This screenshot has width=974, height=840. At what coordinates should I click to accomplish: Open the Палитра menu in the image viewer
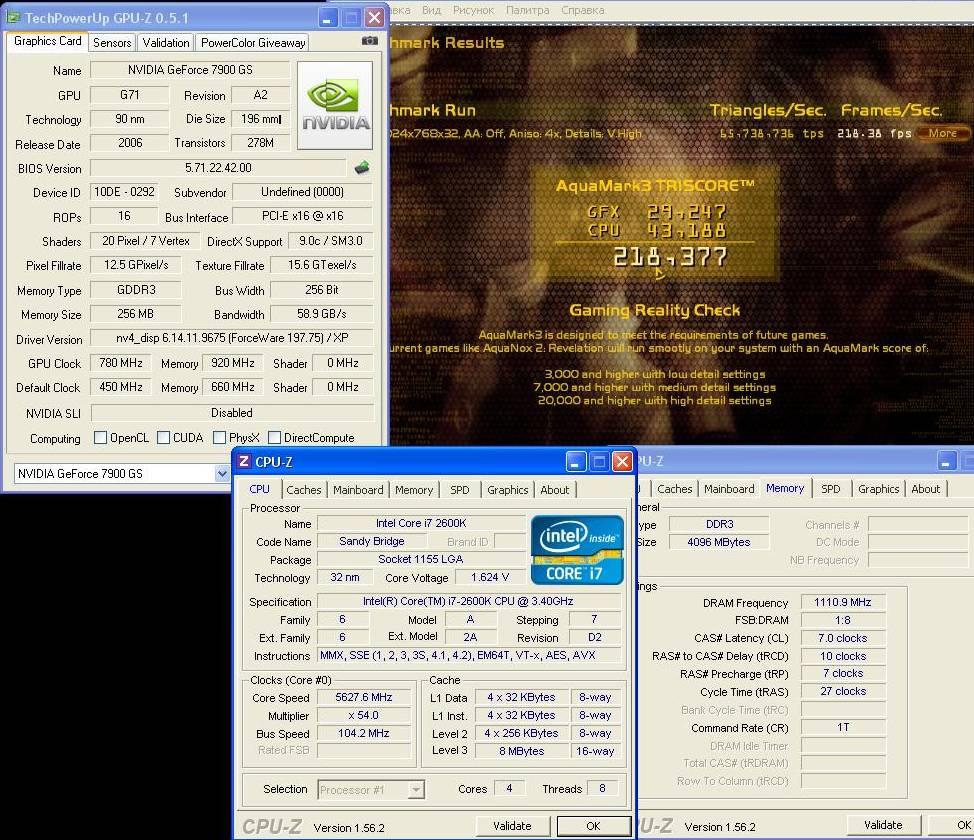(x=527, y=10)
